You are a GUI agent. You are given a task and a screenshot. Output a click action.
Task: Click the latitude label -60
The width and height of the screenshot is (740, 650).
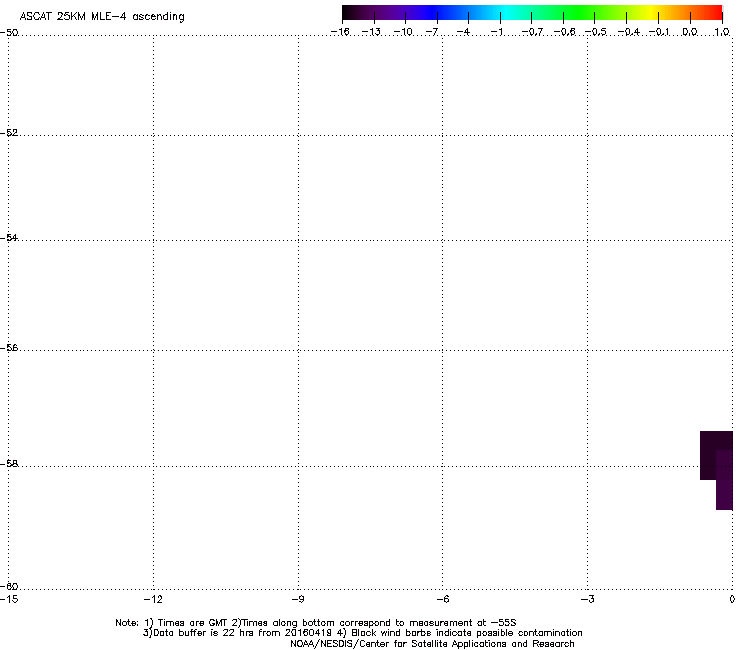point(9,586)
